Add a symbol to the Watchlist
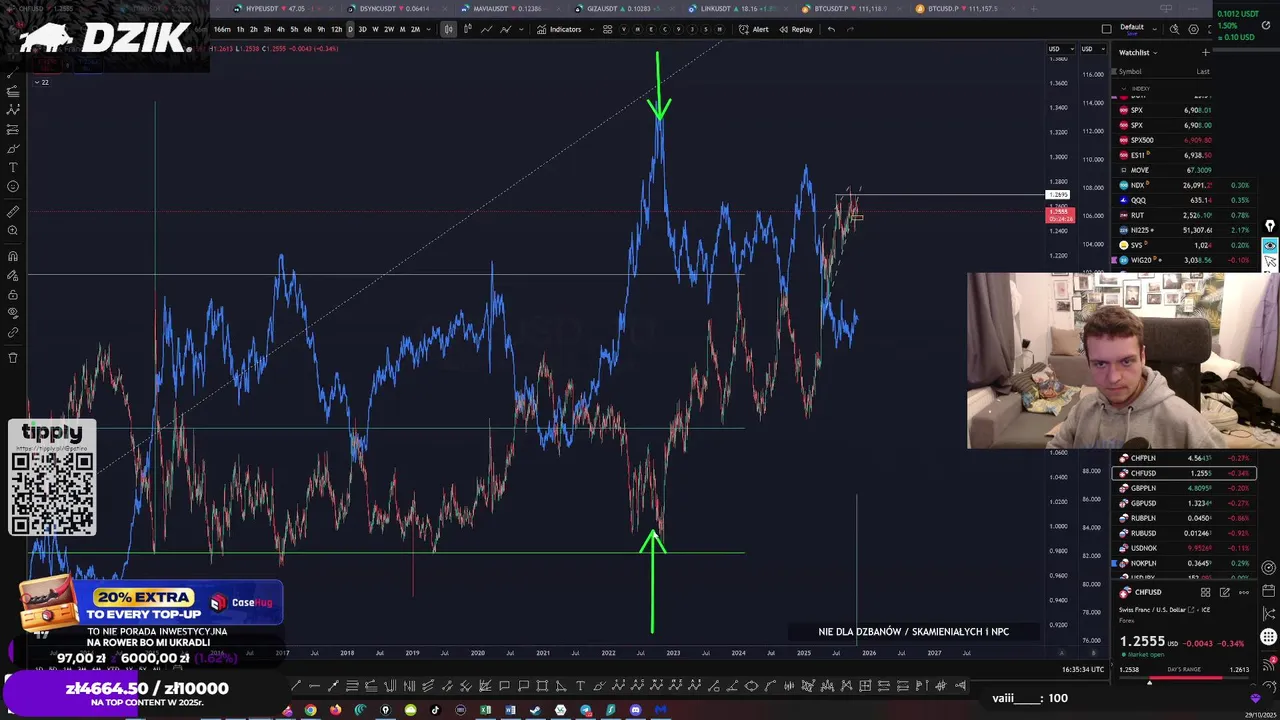Viewport: 1280px width, 720px height. click(1205, 52)
